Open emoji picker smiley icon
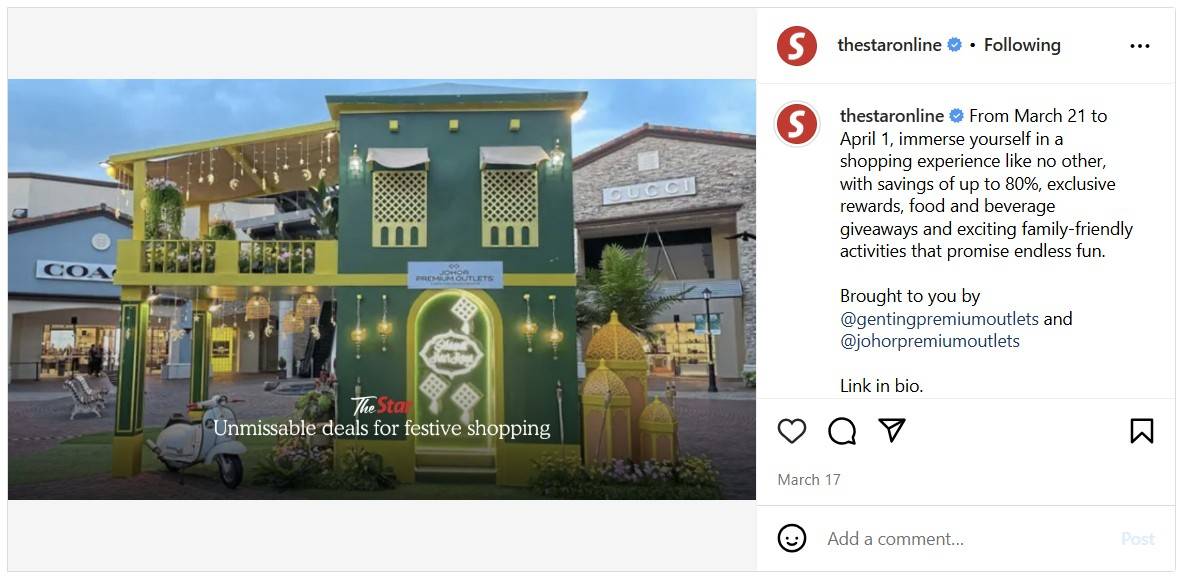The width and height of the screenshot is (1180, 576). 792,538
